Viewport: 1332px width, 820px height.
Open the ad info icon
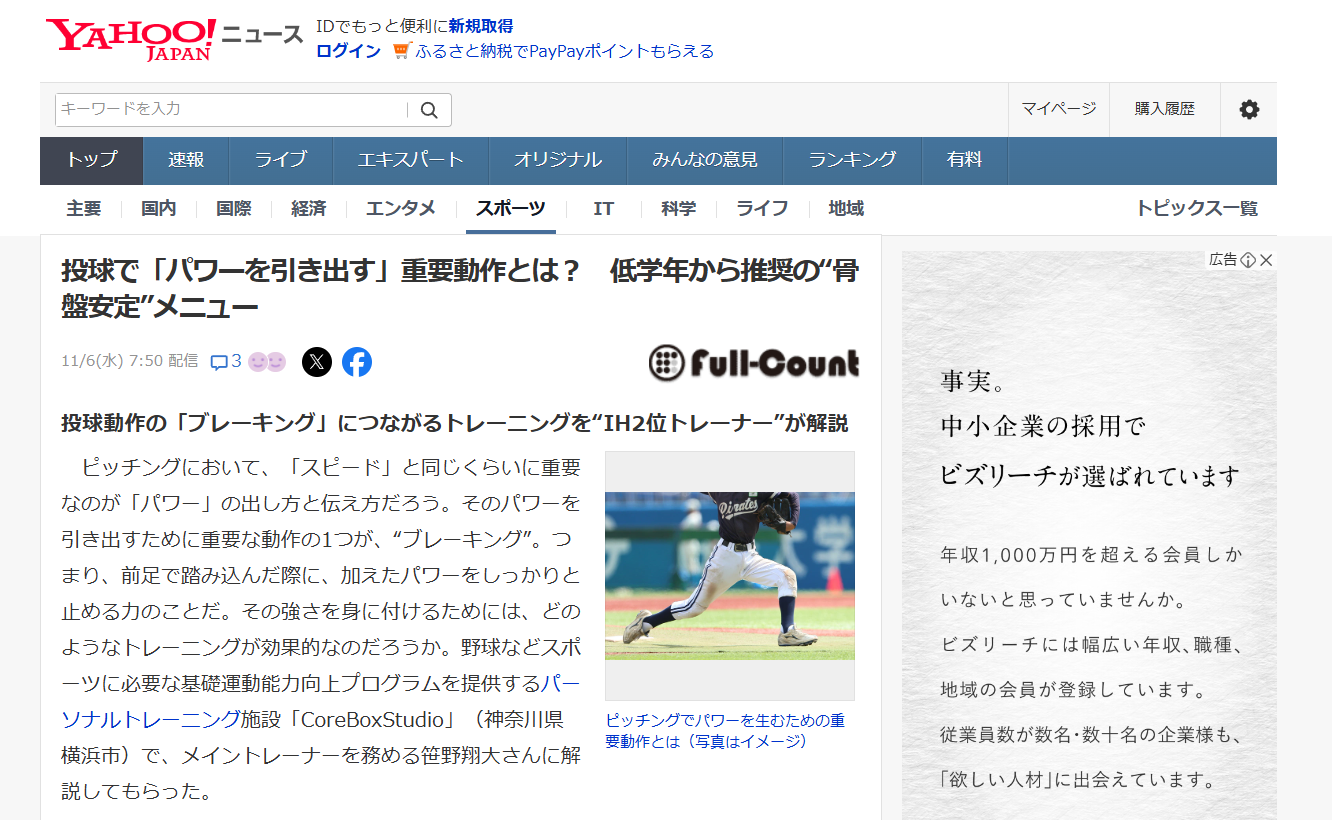click(x=1248, y=260)
